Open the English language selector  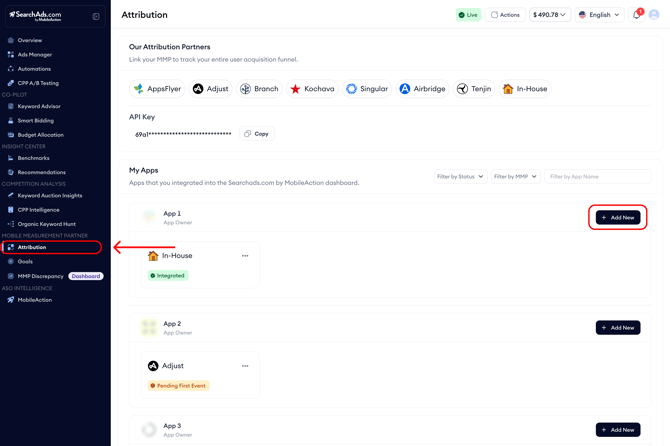[x=599, y=15]
